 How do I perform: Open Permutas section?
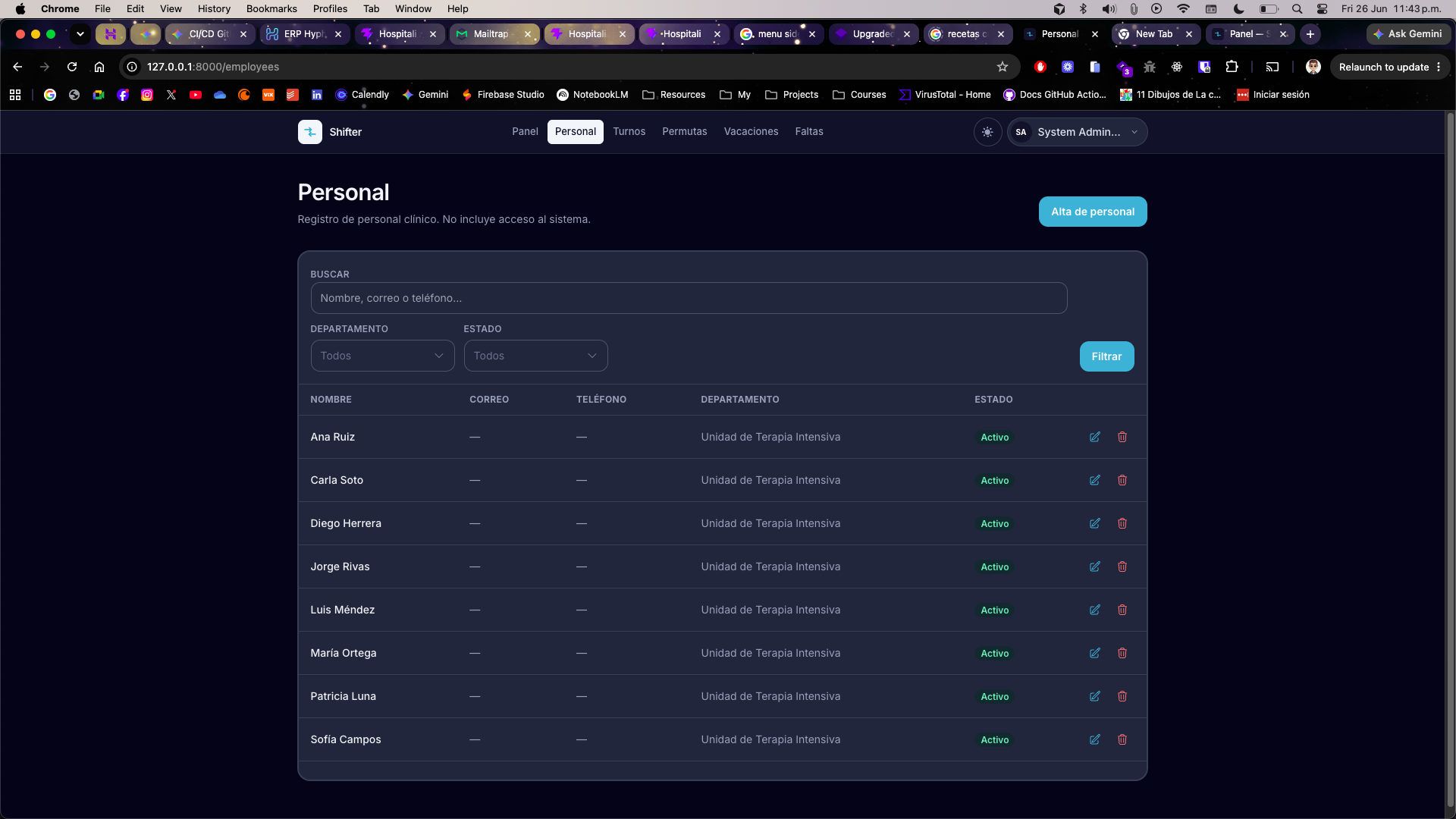[685, 132]
